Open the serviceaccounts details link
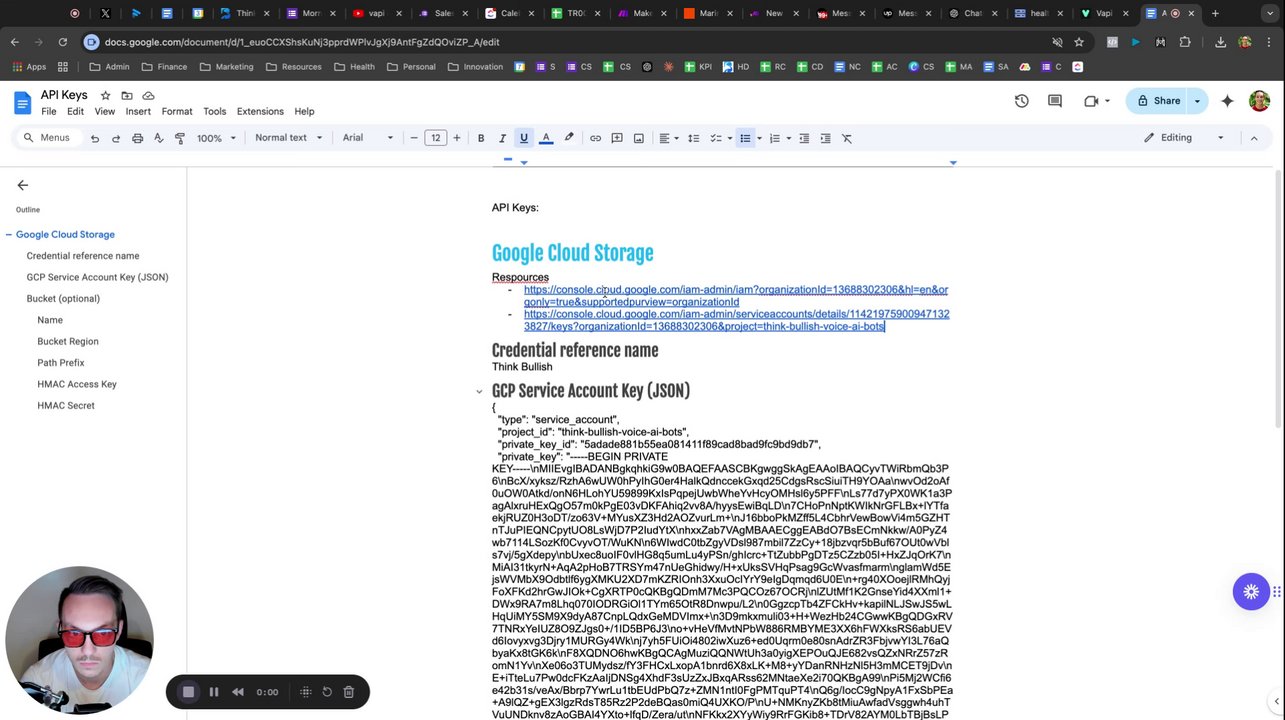Viewport: 1285px width, 720px height. 736,320
